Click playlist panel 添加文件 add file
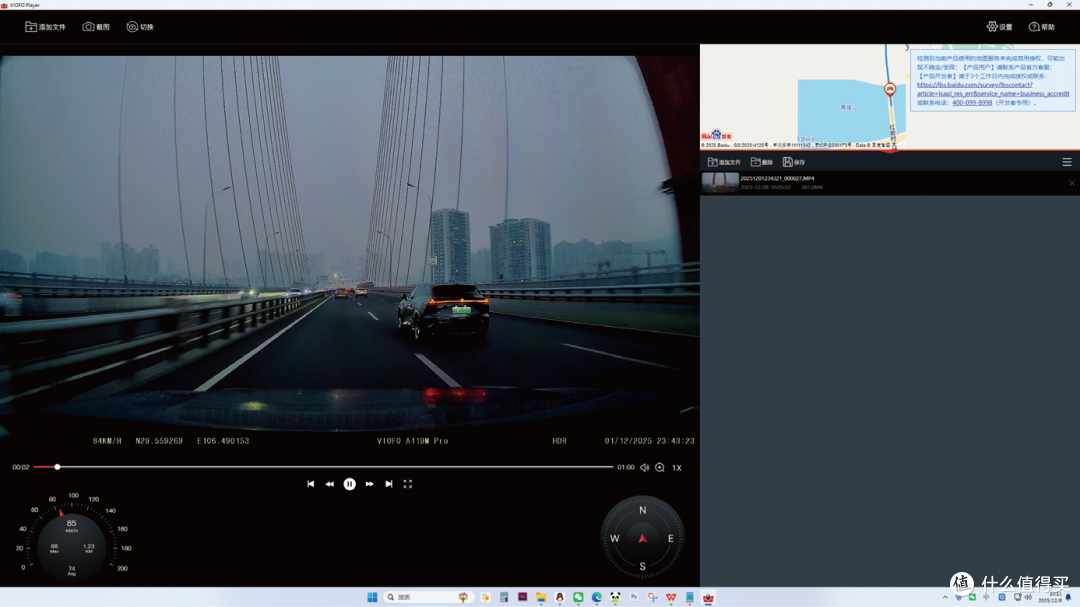The width and height of the screenshot is (1080, 607). point(724,162)
